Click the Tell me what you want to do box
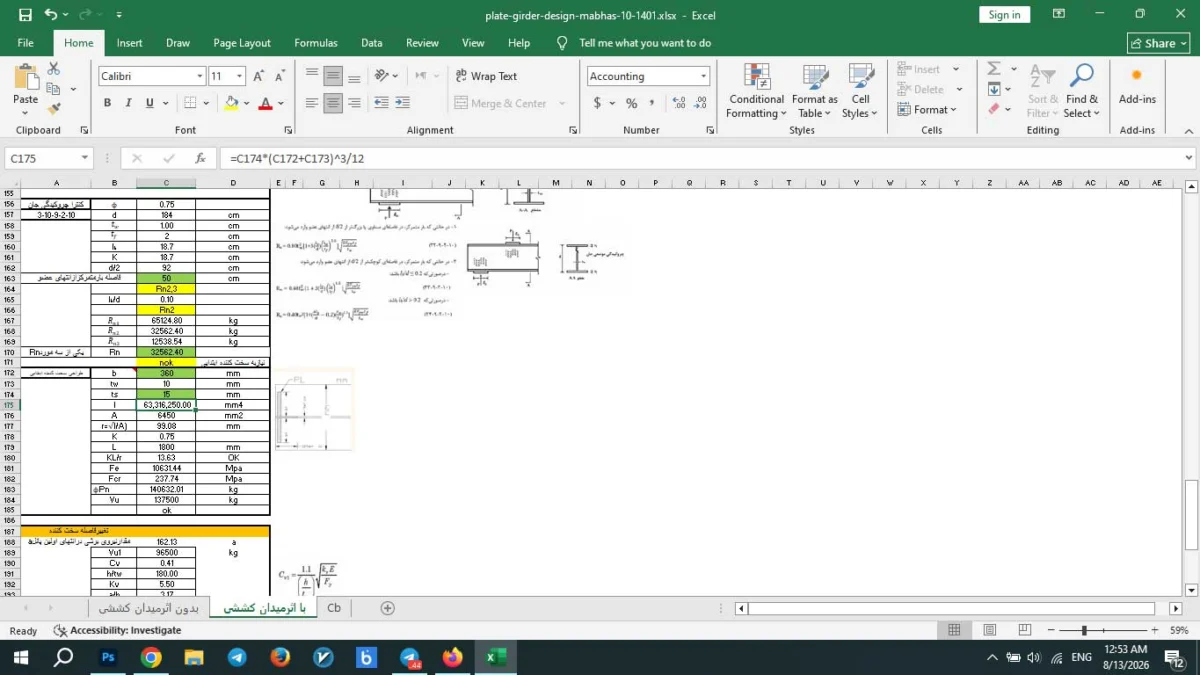The width and height of the screenshot is (1200, 675). point(645,43)
